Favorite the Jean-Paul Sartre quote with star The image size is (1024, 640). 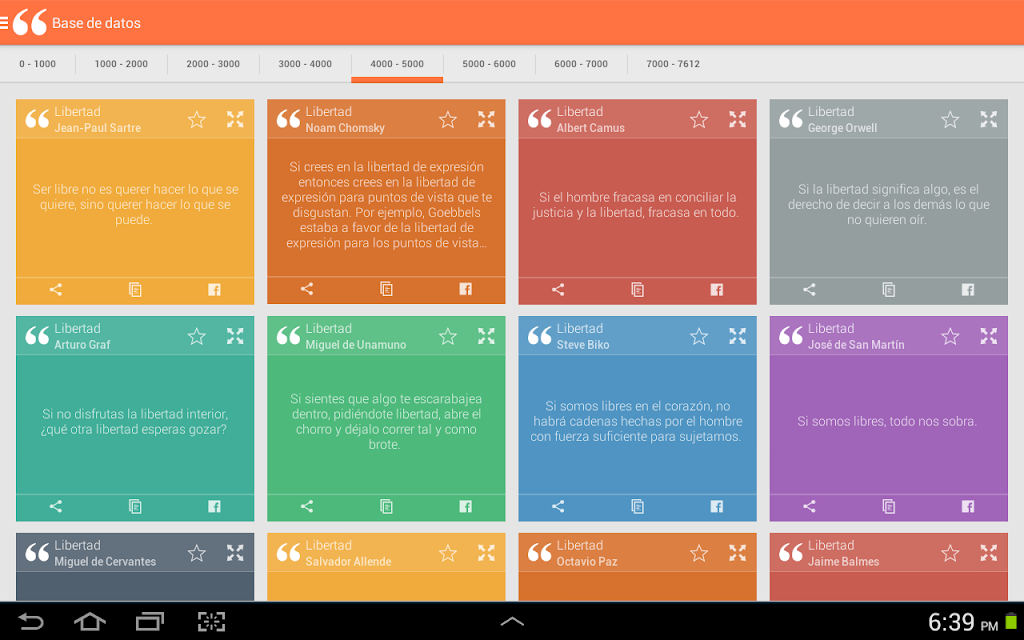click(x=197, y=120)
